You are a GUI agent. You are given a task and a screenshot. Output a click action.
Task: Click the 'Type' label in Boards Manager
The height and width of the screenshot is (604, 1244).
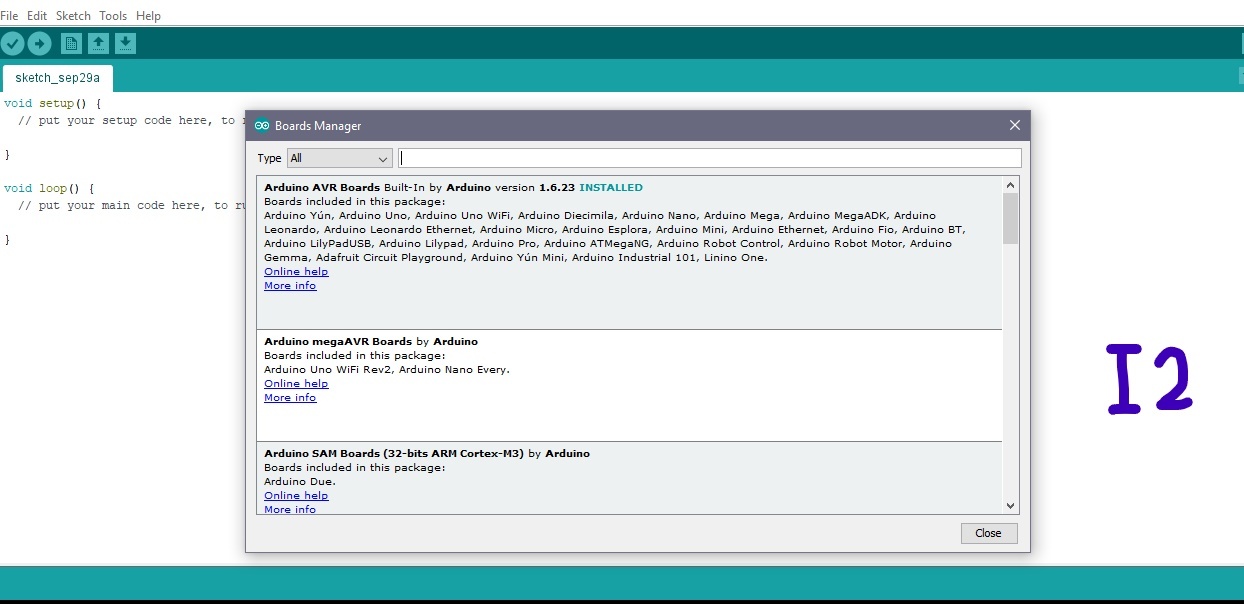click(269, 158)
